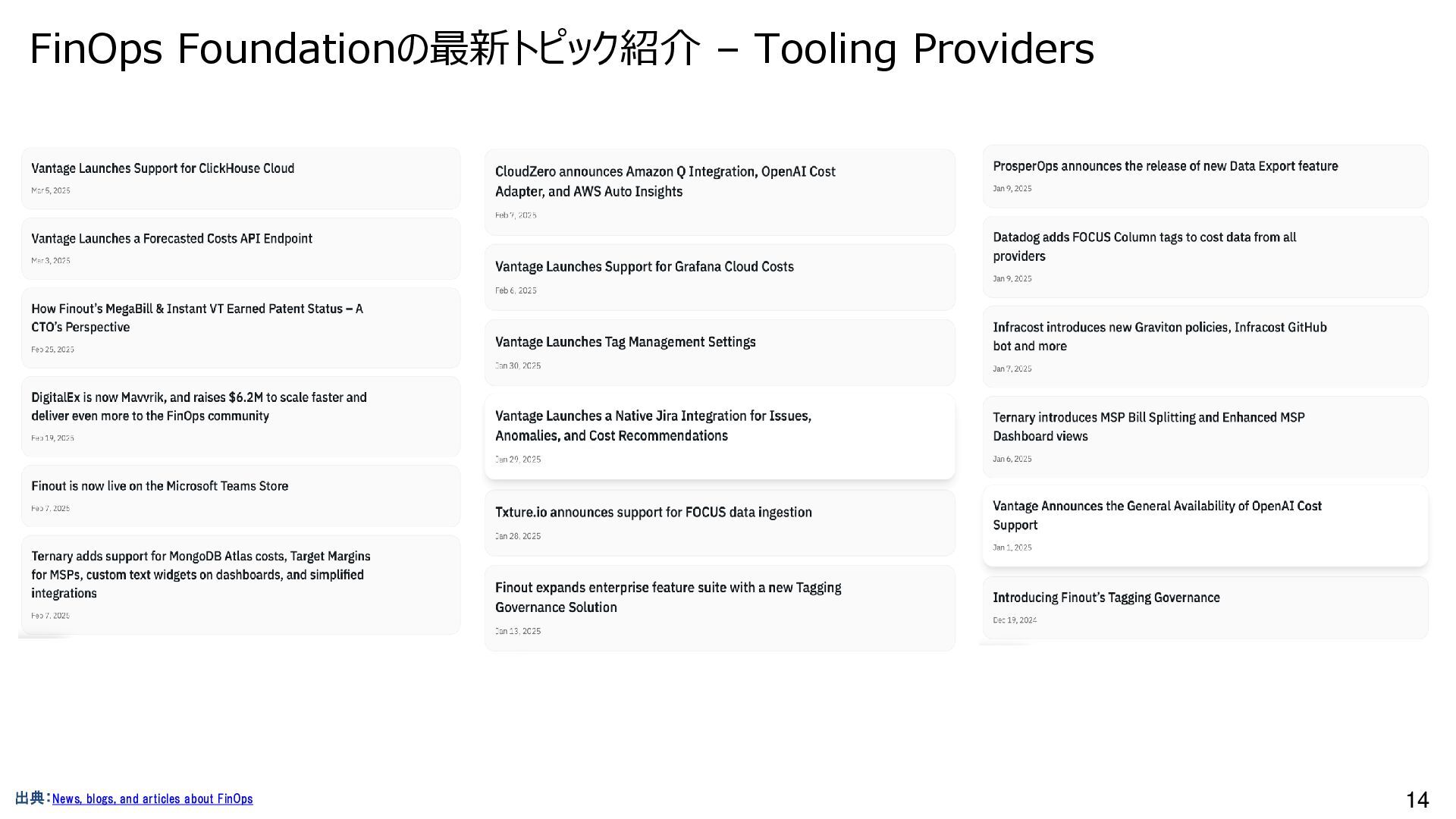The height and width of the screenshot is (819, 1456).
Task: Open Vantage Launches Support for ClickHouse Cloud article
Action: 240,178
